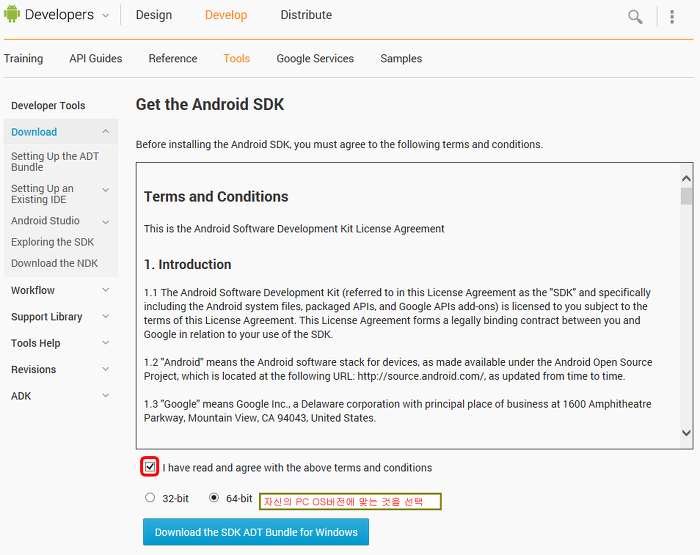Image resolution: width=700 pixels, height=555 pixels.
Task: Click the terms scrollbar down arrow
Action: point(686,433)
